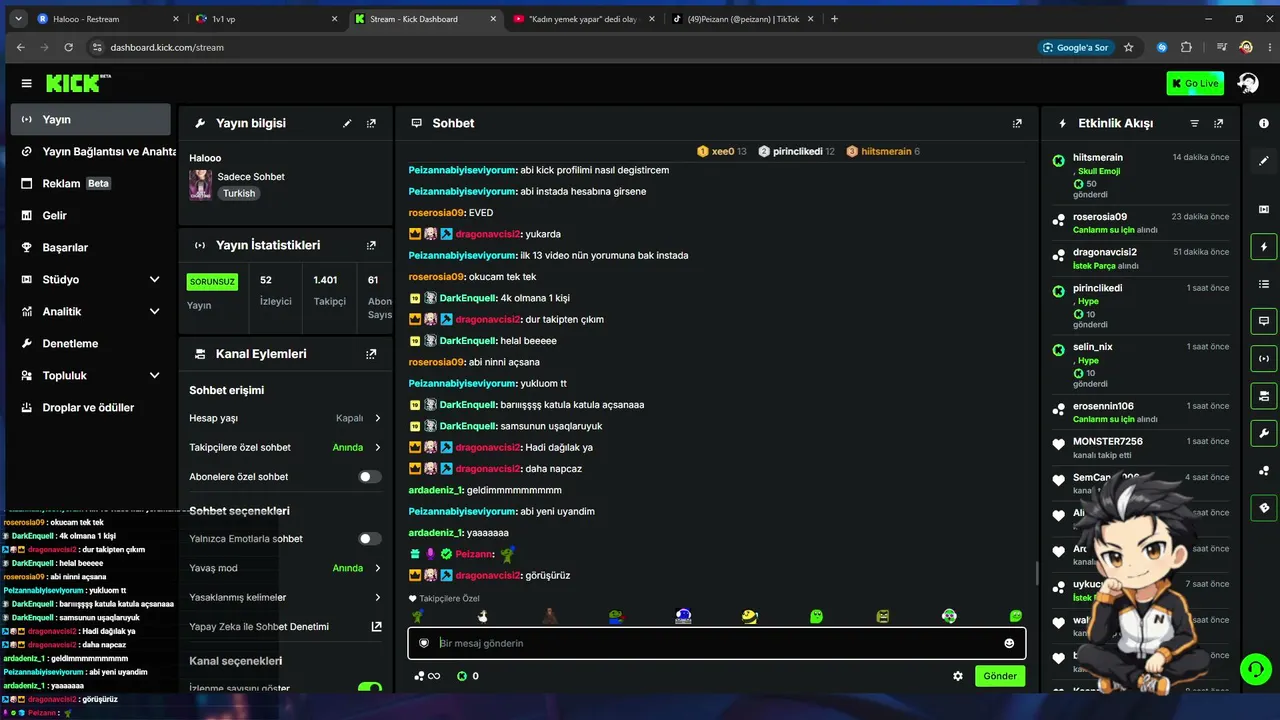The width and height of the screenshot is (1280, 720).
Task: Click the chat panel scrollbar
Action: (x=1036, y=575)
